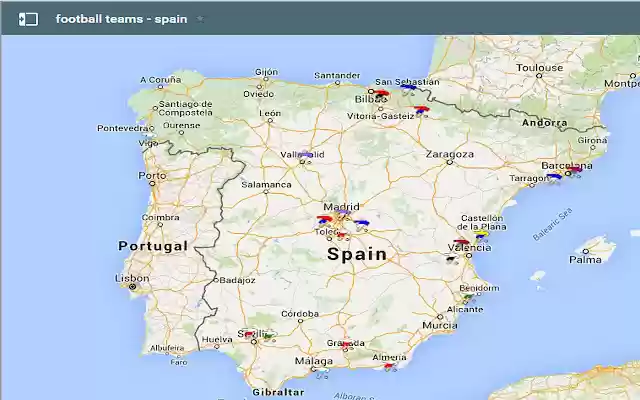The height and width of the screenshot is (400, 640).
Task: Select red-blue flag marker west of Madrid
Action: 324,220
